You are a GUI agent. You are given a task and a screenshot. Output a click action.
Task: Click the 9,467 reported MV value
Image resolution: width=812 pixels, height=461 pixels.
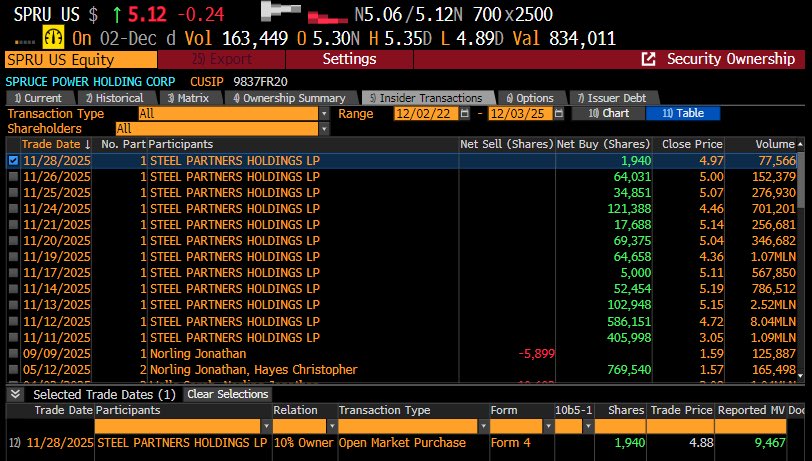pos(770,443)
